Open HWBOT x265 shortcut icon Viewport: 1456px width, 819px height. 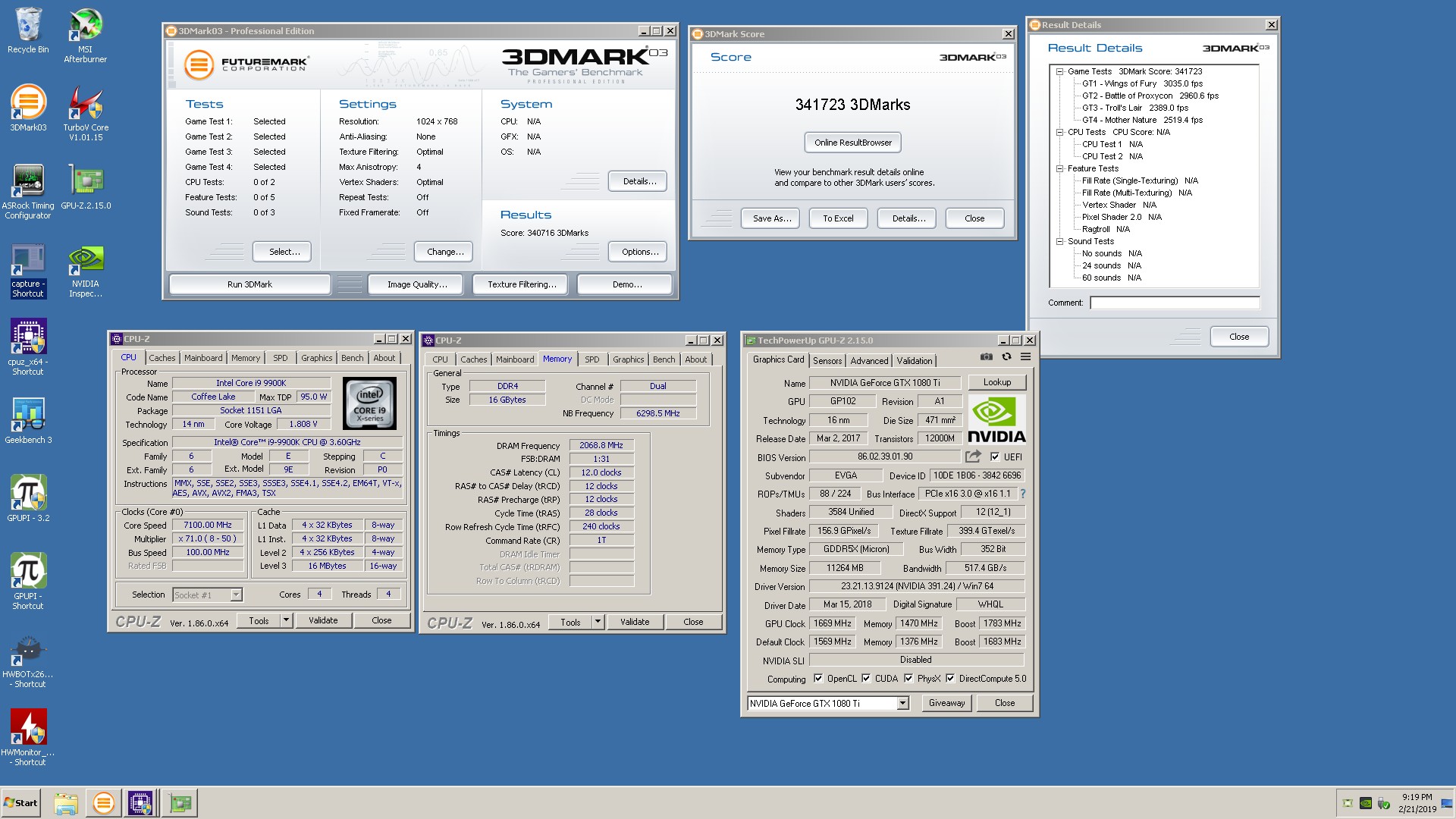point(28,661)
